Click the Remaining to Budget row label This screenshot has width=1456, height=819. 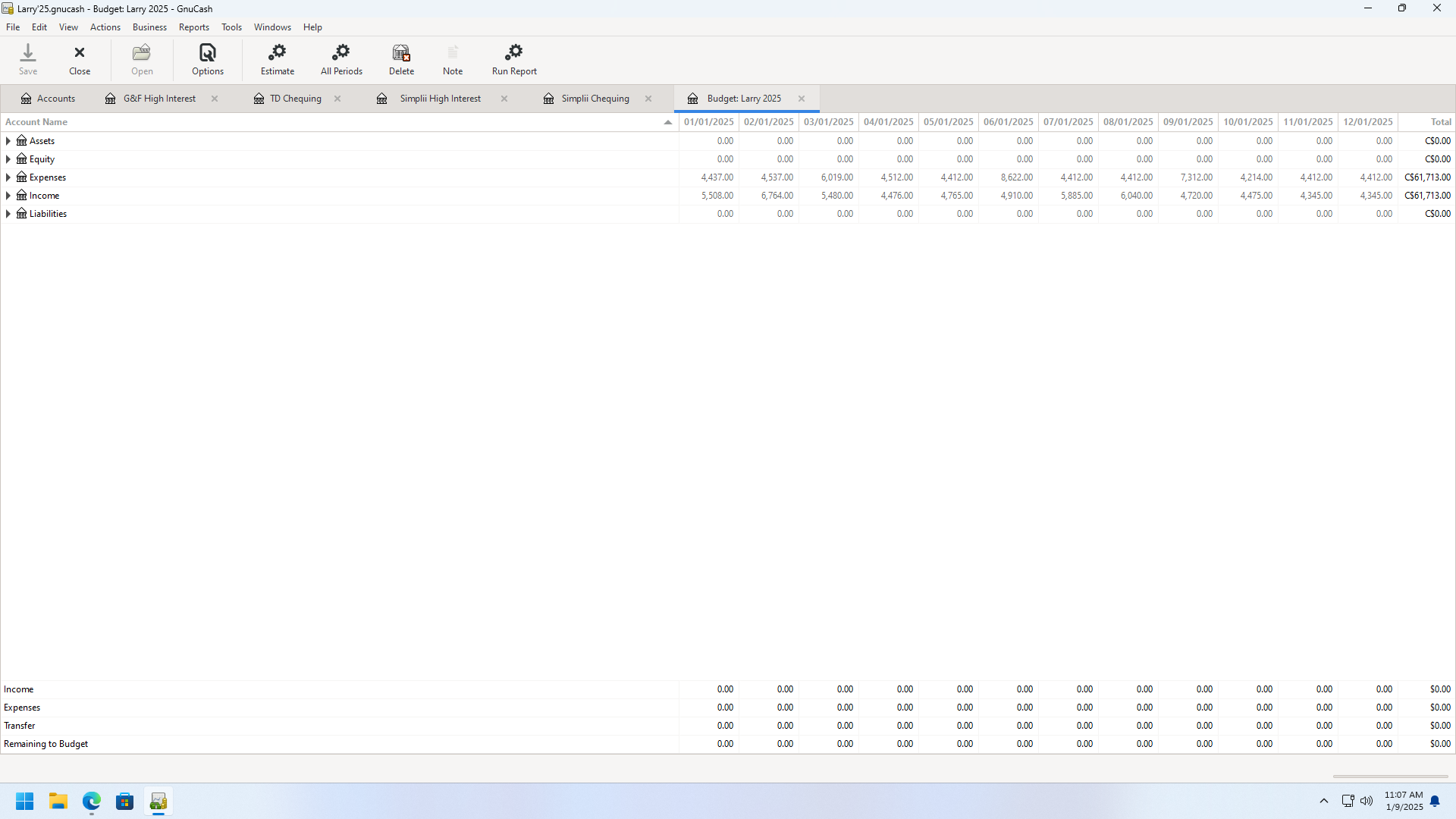coord(45,744)
